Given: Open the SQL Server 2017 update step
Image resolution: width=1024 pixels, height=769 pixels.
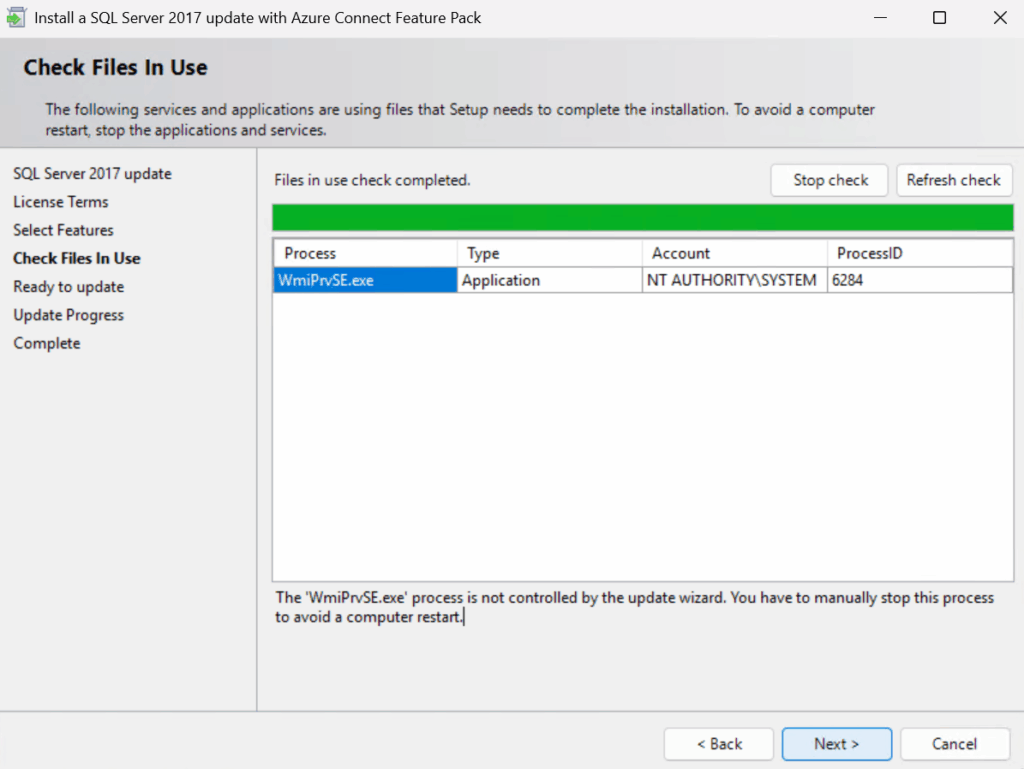Looking at the screenshot, I should pos(92,174).
